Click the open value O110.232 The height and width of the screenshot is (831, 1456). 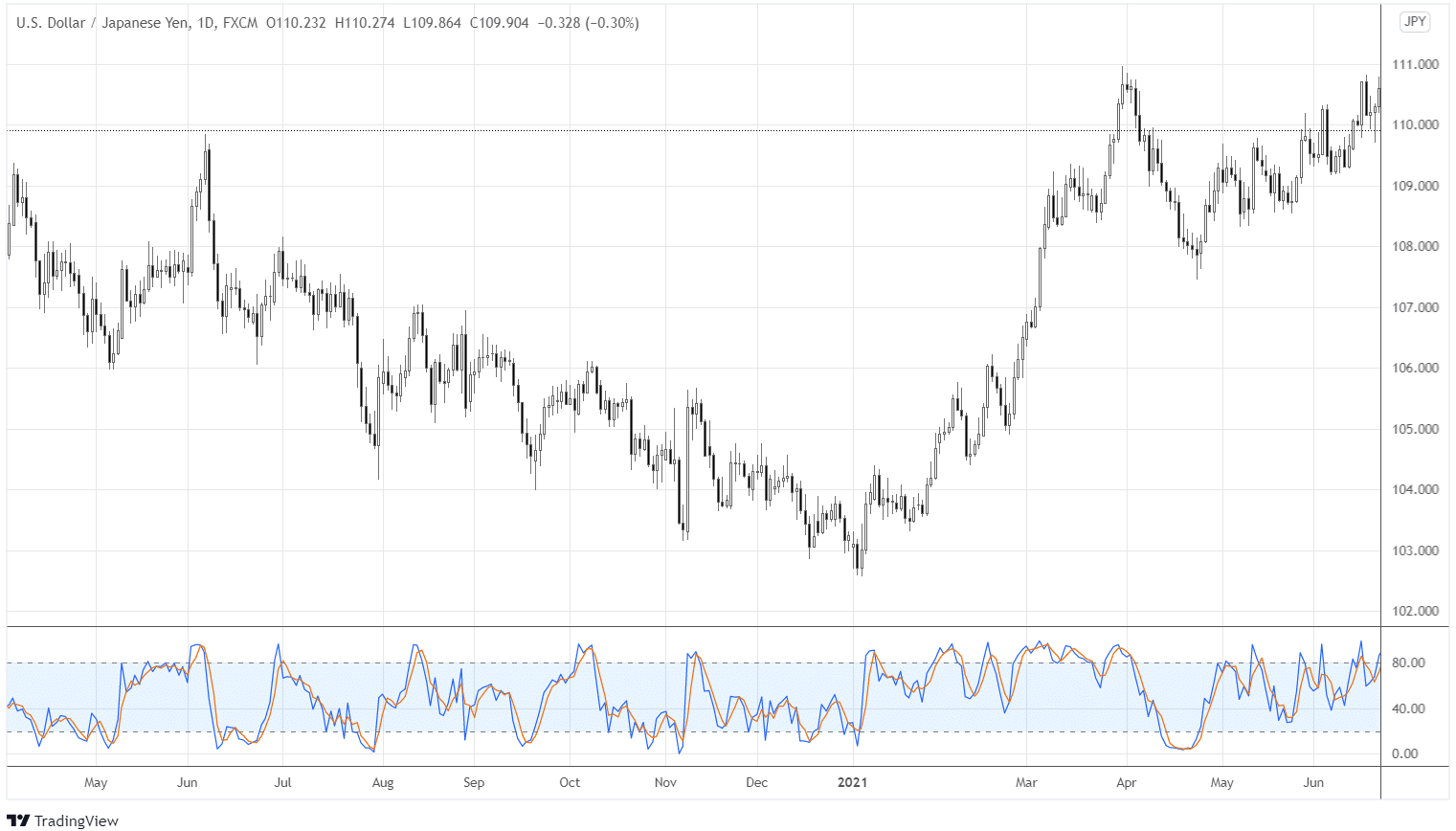(x=296, y=23)
